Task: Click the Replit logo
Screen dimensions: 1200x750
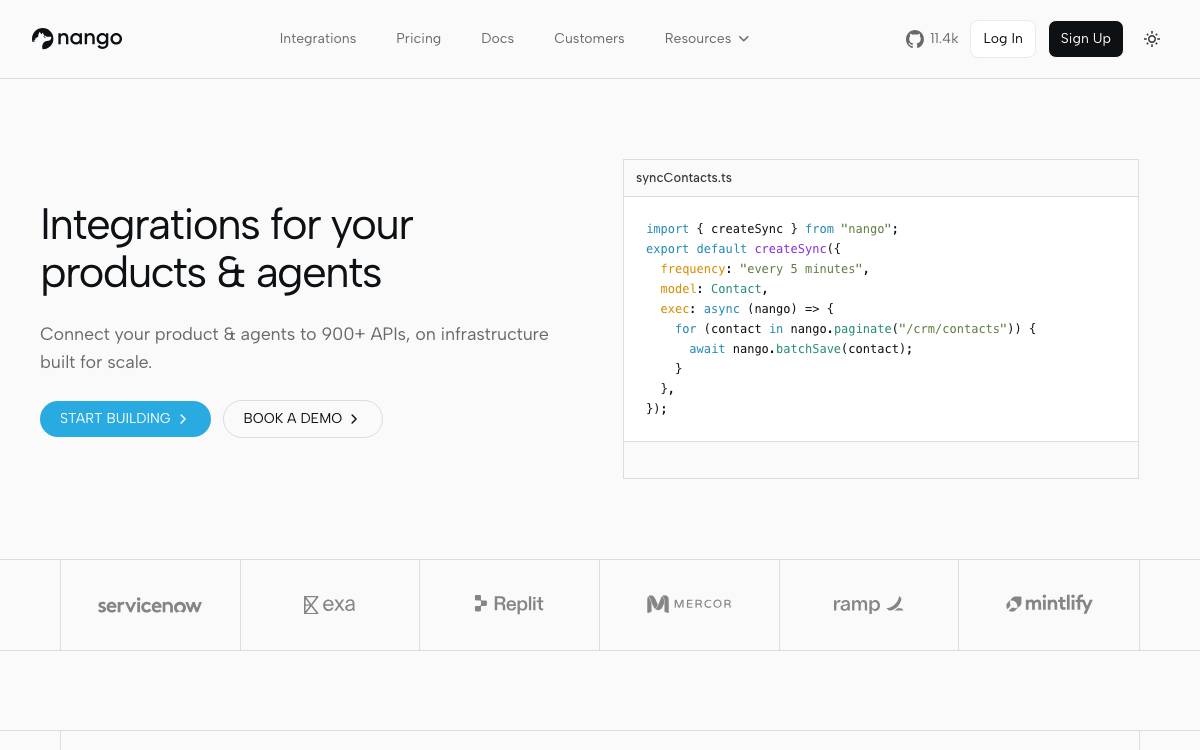Action: click(509, 604)
